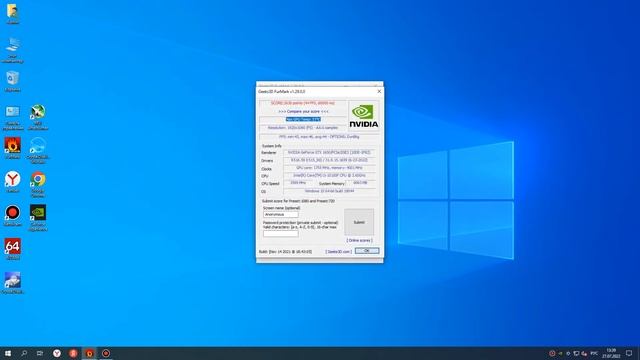Click the red SCORE result line
Screen dimensions: 640x360
[x=303, y=103]
